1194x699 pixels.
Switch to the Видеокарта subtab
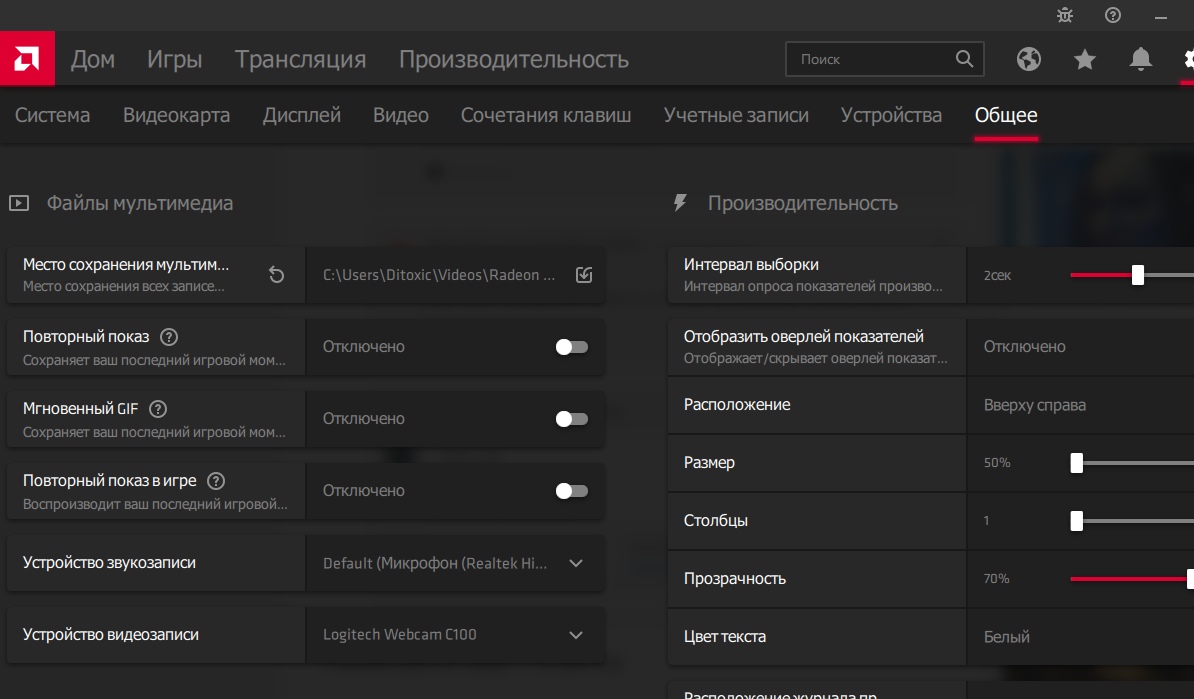pos(177,115)
